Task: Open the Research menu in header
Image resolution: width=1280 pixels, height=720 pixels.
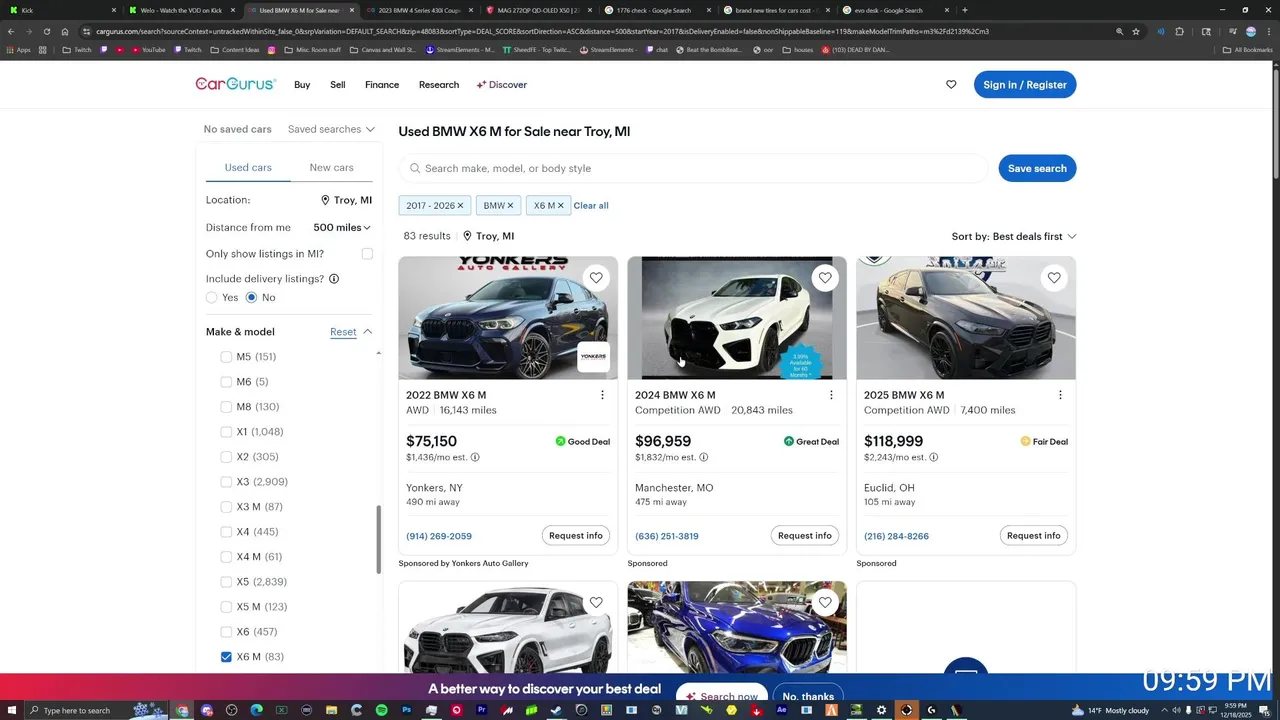Action: (439, 85)
